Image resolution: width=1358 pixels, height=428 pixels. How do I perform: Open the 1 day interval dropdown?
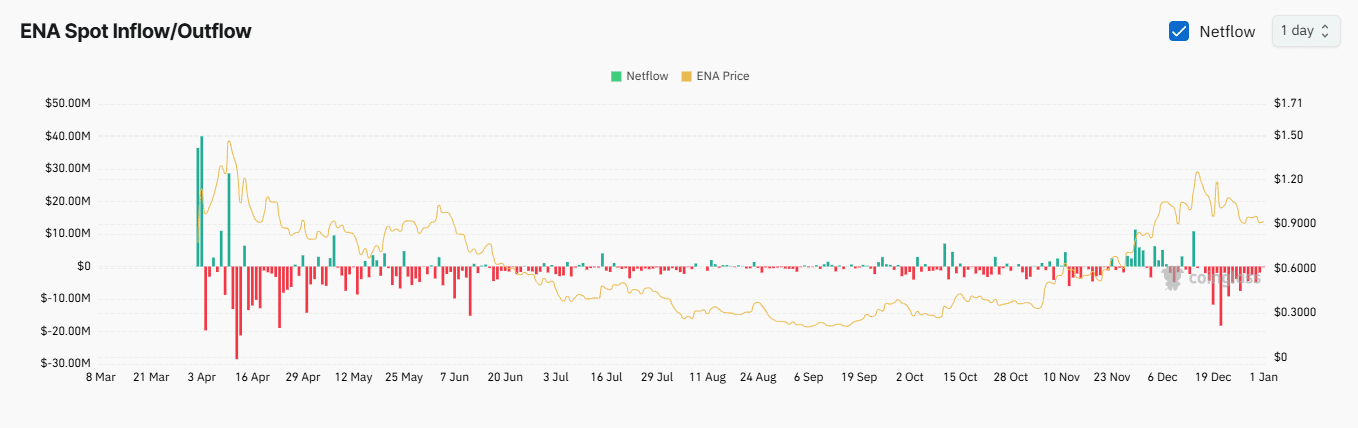(1305, 31)
